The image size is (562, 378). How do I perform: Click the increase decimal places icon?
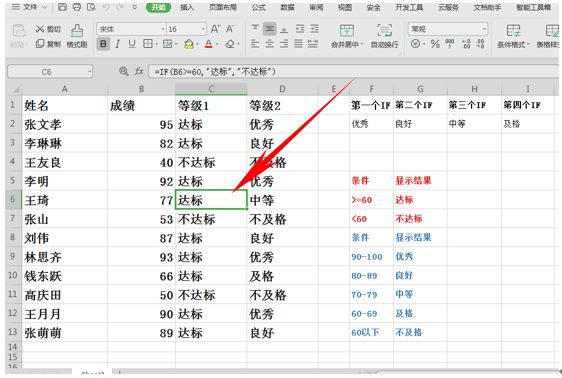tap(466, 44)
